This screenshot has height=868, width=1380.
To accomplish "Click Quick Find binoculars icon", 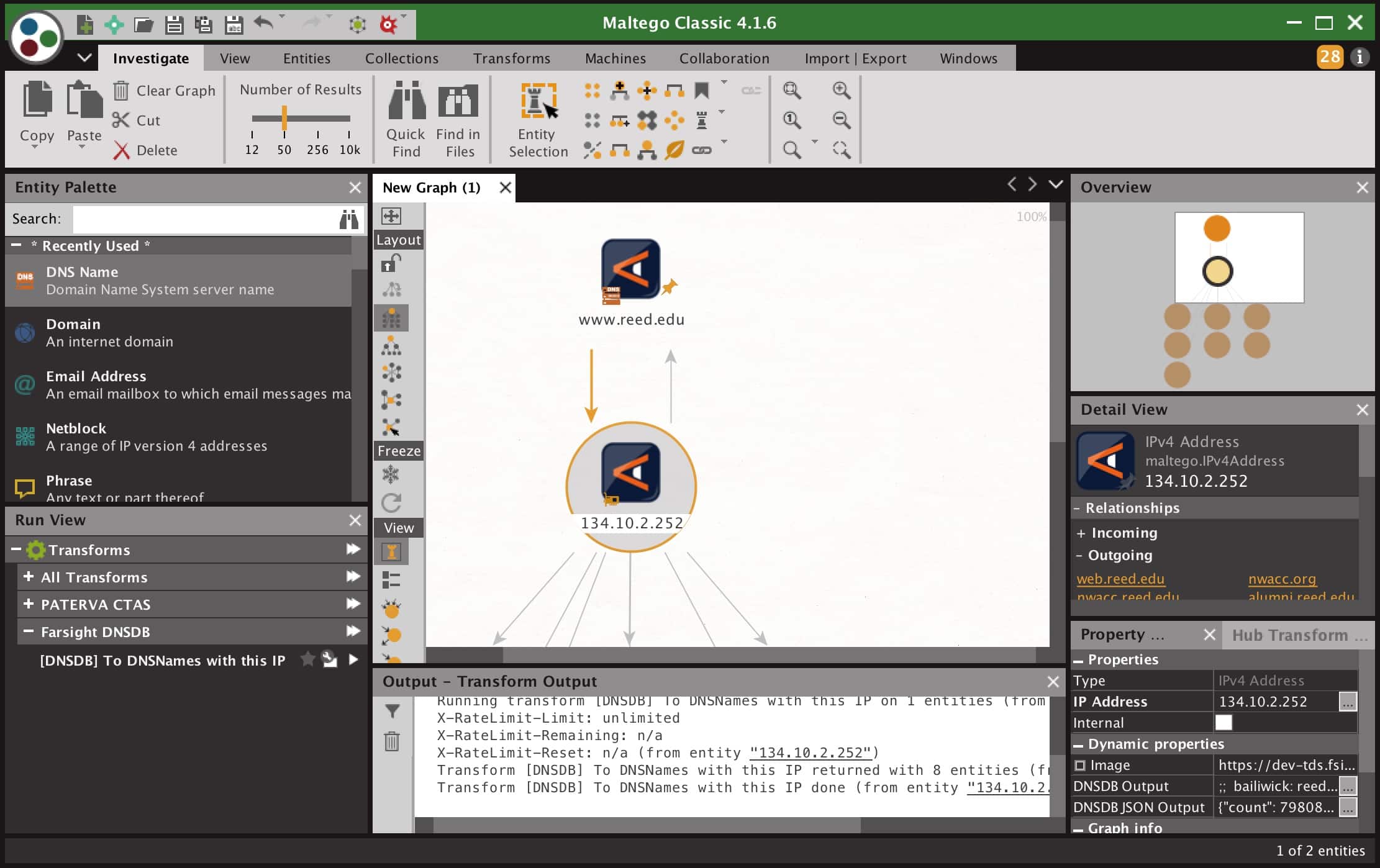I will click(x=407, y=100).
